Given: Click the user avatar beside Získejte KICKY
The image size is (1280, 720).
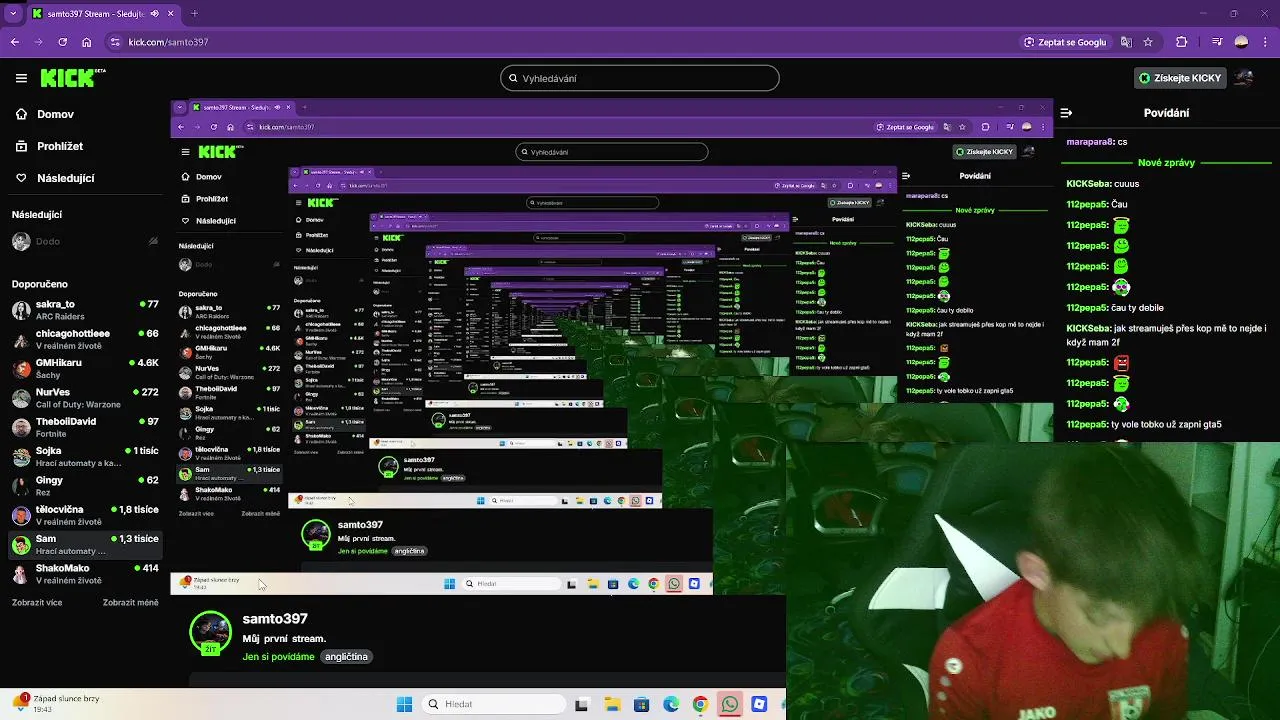Looking at the screenshot, I should [x=1244, y=78].
